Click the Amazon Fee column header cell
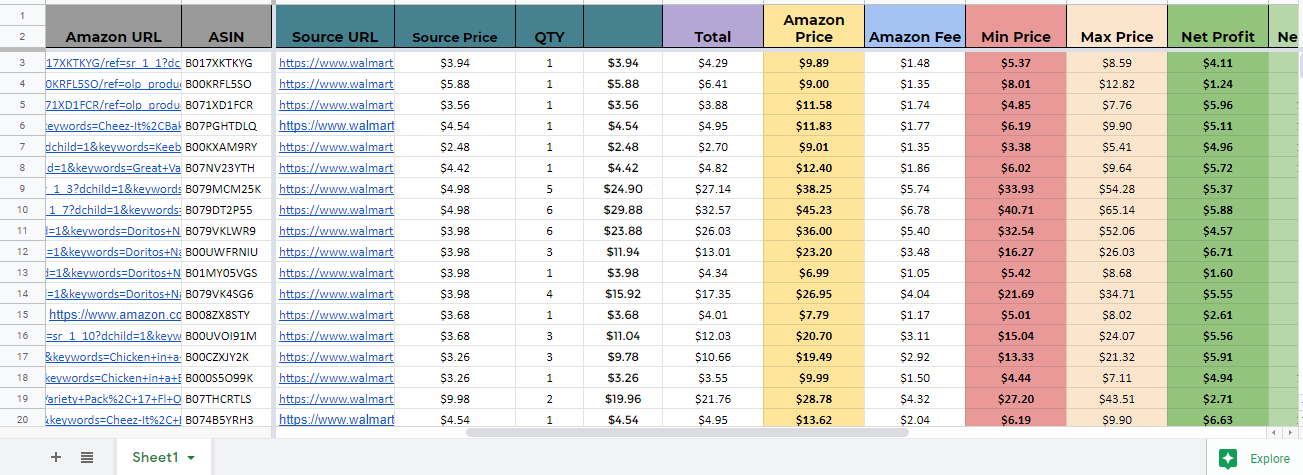The width and height of the screenshot is (1303, 475). coord(914,37)
